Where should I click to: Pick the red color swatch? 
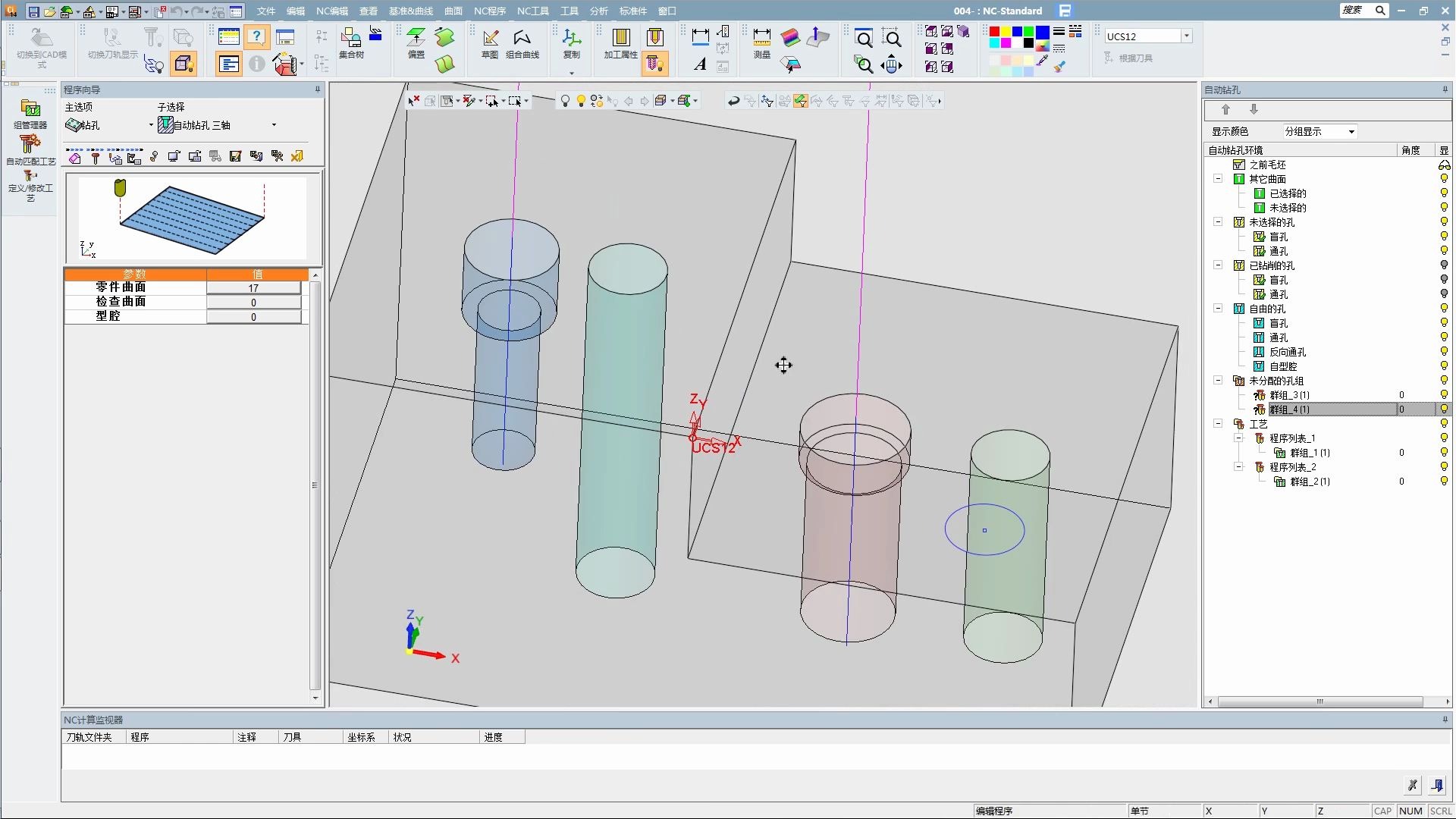[x=994, y=32]
